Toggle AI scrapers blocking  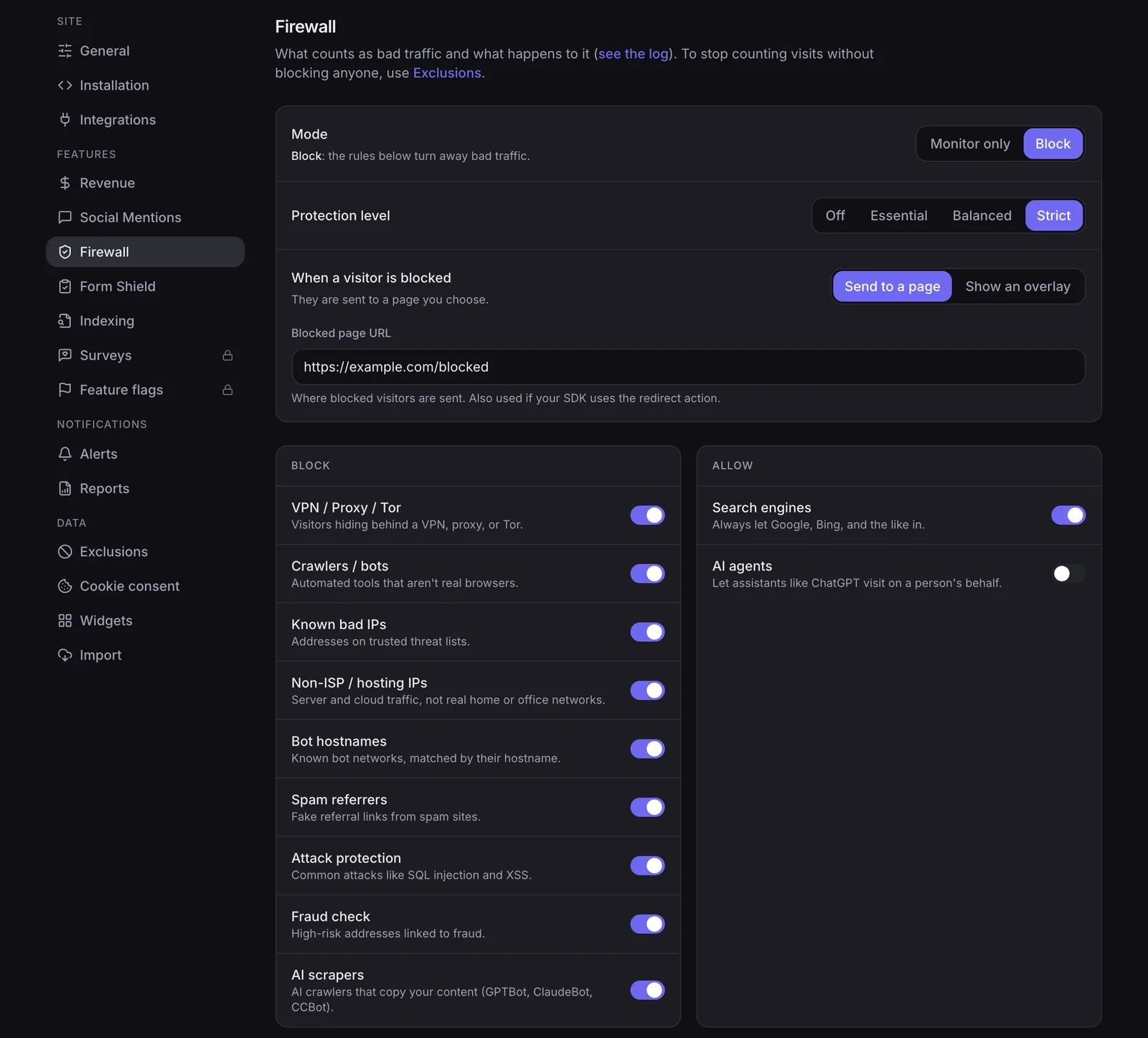647,990
